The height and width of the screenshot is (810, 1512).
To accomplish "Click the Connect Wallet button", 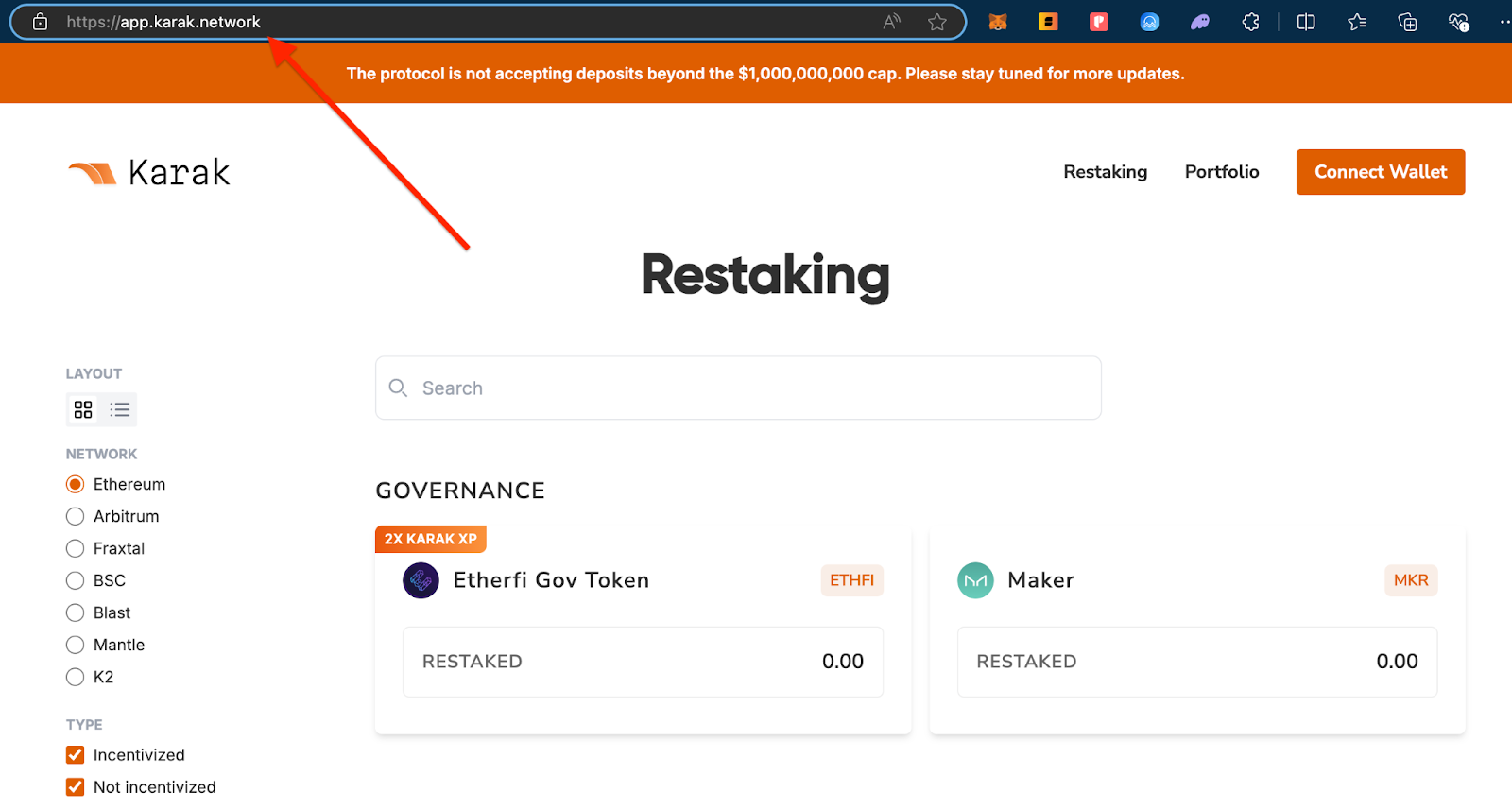I will tap(1381, 172).
